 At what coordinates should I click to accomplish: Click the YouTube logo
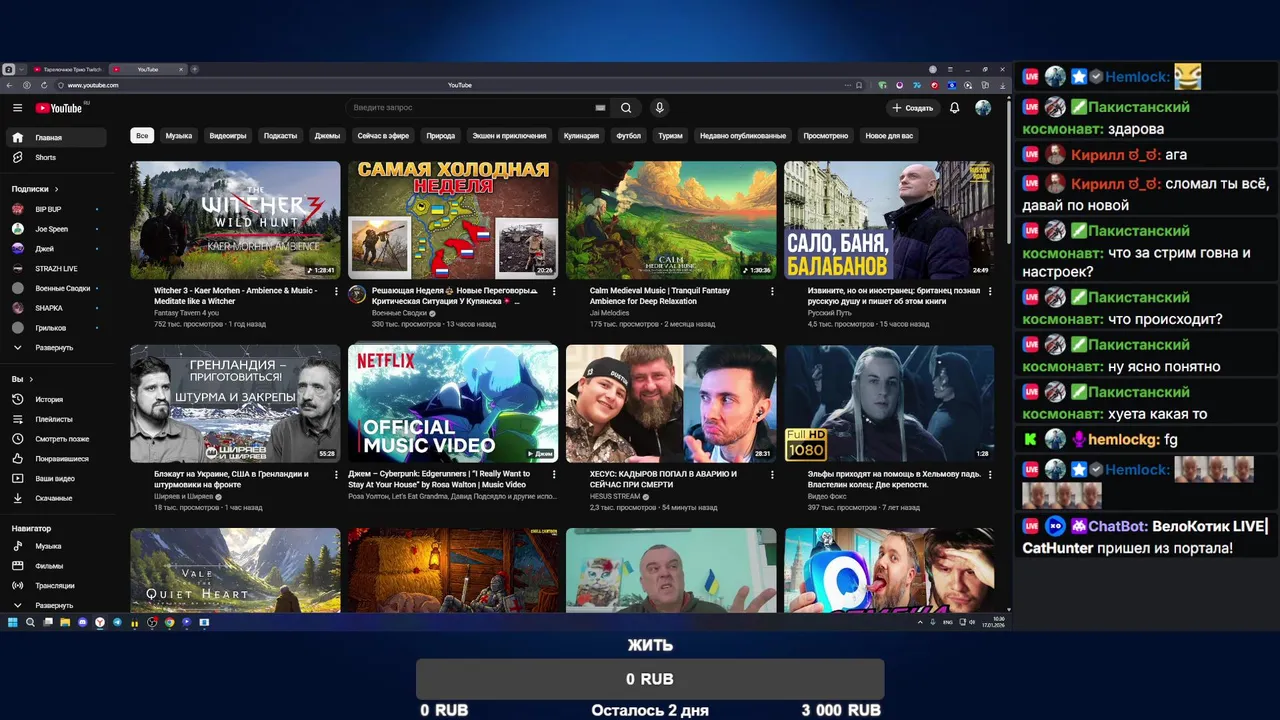pos(59,108)
